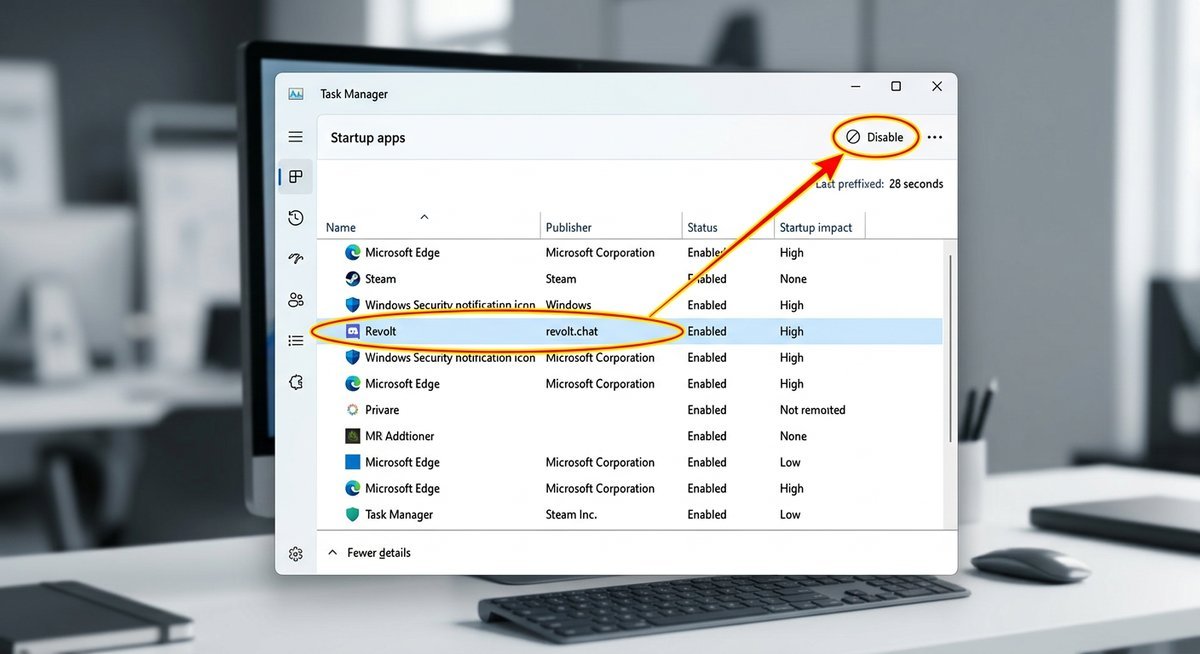
Task: Toggle the Name column sort arrow
Action: [x=424, y=217]
